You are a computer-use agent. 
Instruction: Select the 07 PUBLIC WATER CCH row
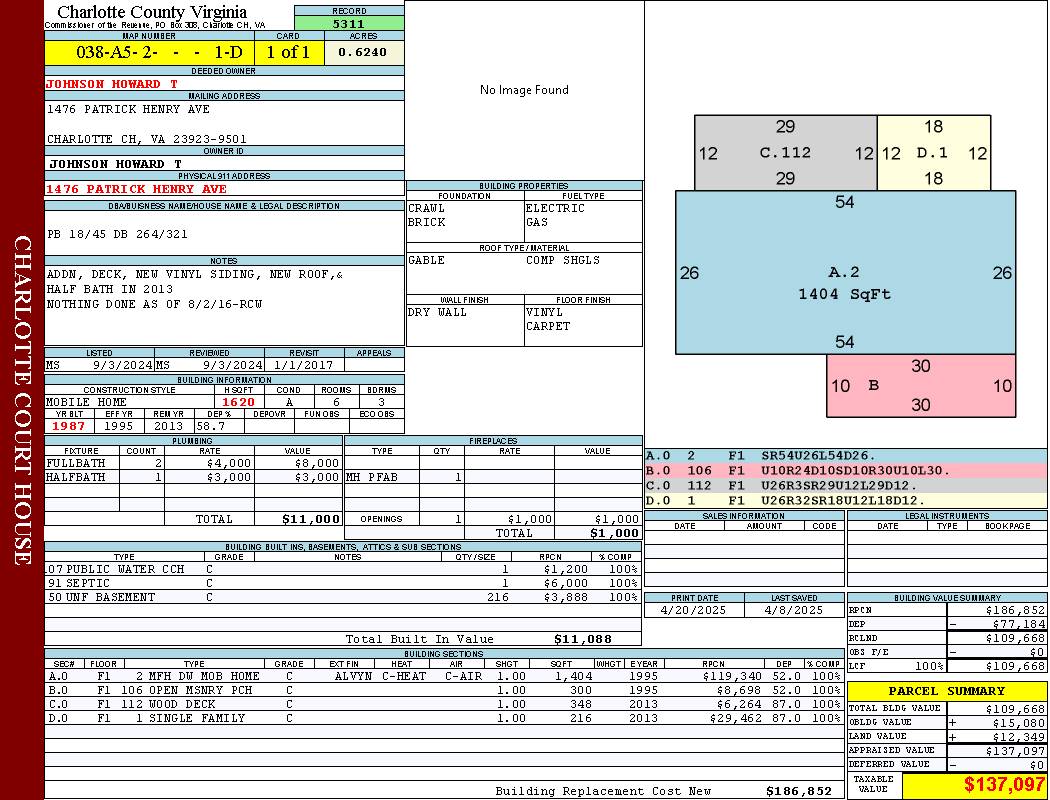coord(342,569)
